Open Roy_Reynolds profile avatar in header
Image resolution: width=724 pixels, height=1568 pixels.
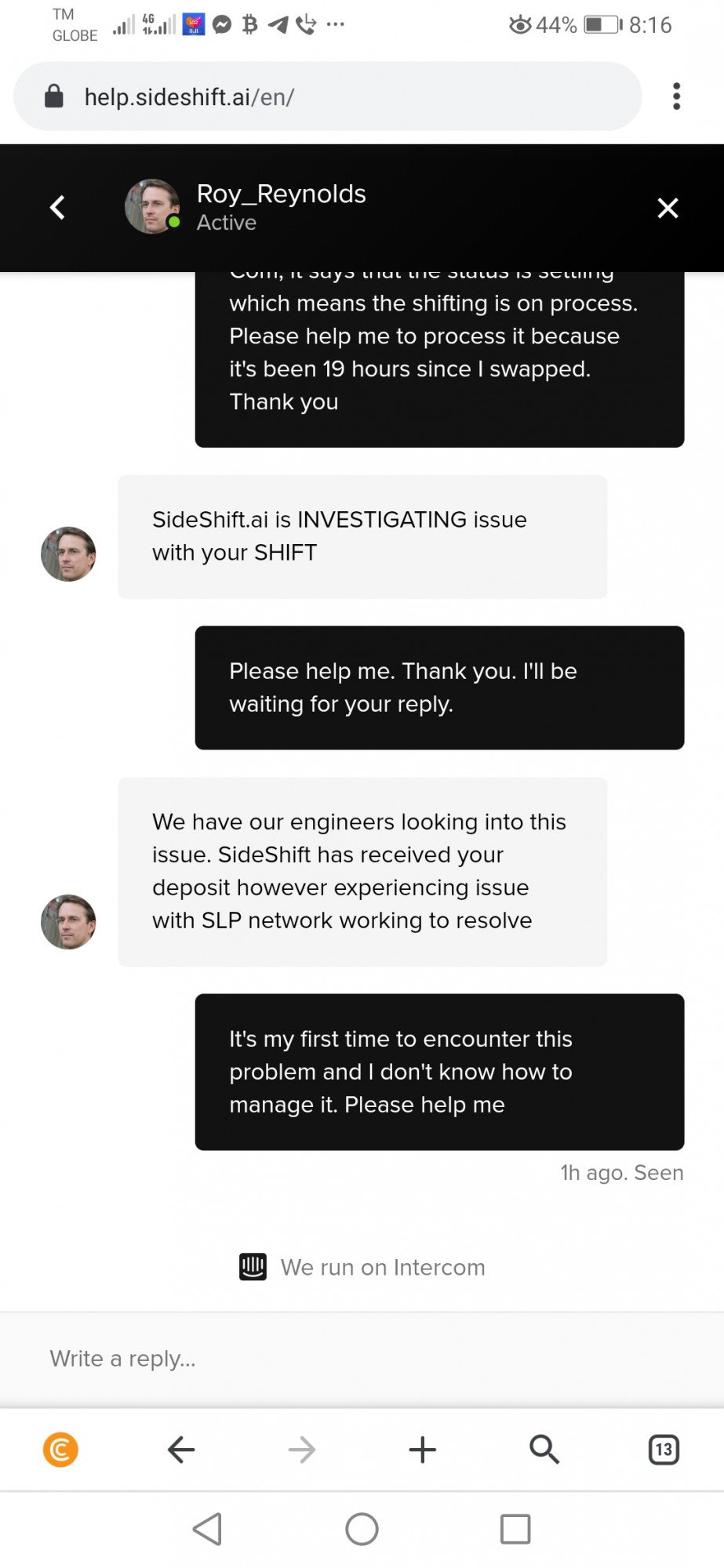(152, 207)
